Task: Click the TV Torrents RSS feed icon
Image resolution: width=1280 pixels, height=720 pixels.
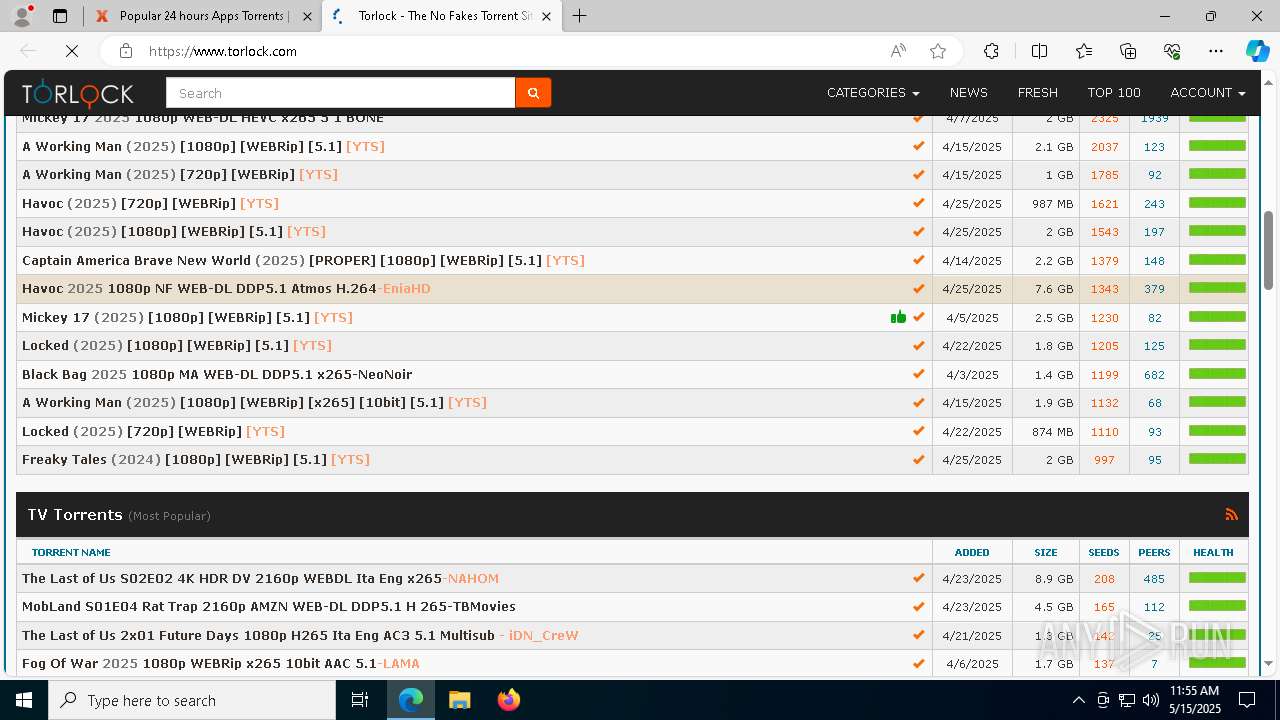Action: click(1231, 515)
